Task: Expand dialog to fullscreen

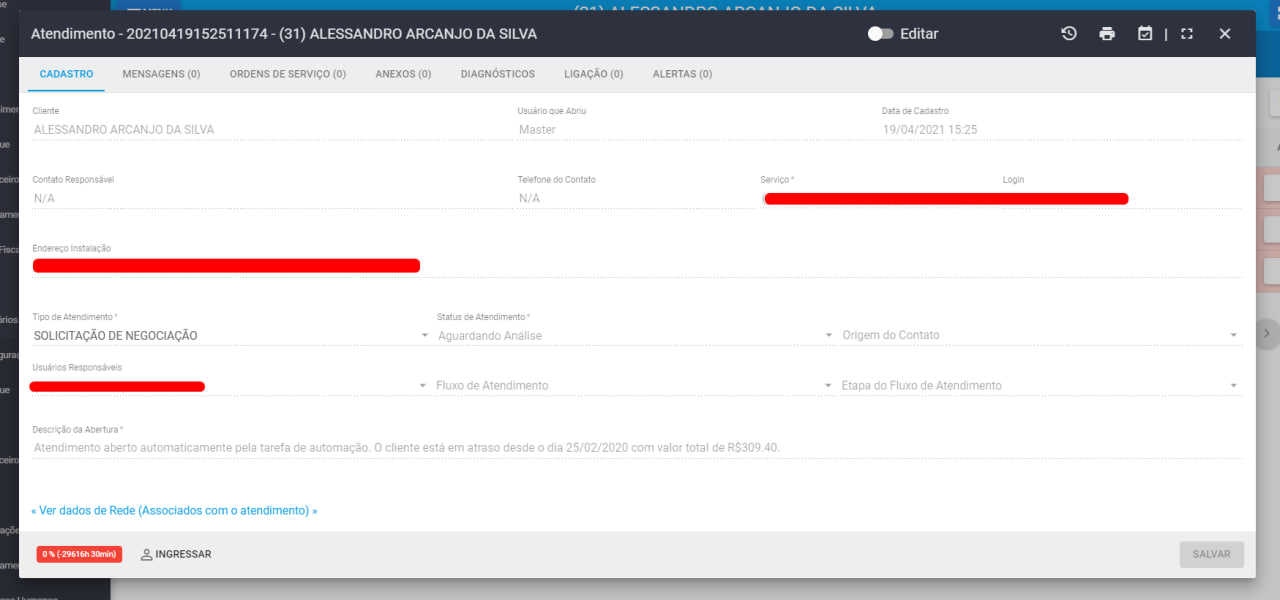Action: (x=1187, y=34)
